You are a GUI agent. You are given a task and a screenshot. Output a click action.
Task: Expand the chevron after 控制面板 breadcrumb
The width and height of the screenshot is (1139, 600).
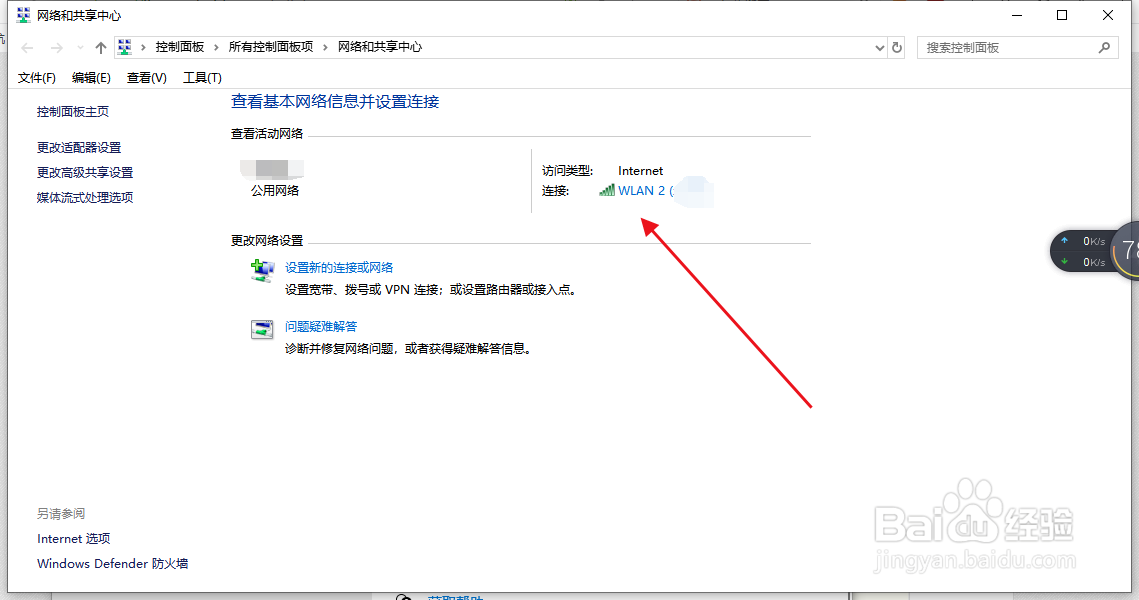click(x=216, y=47)
